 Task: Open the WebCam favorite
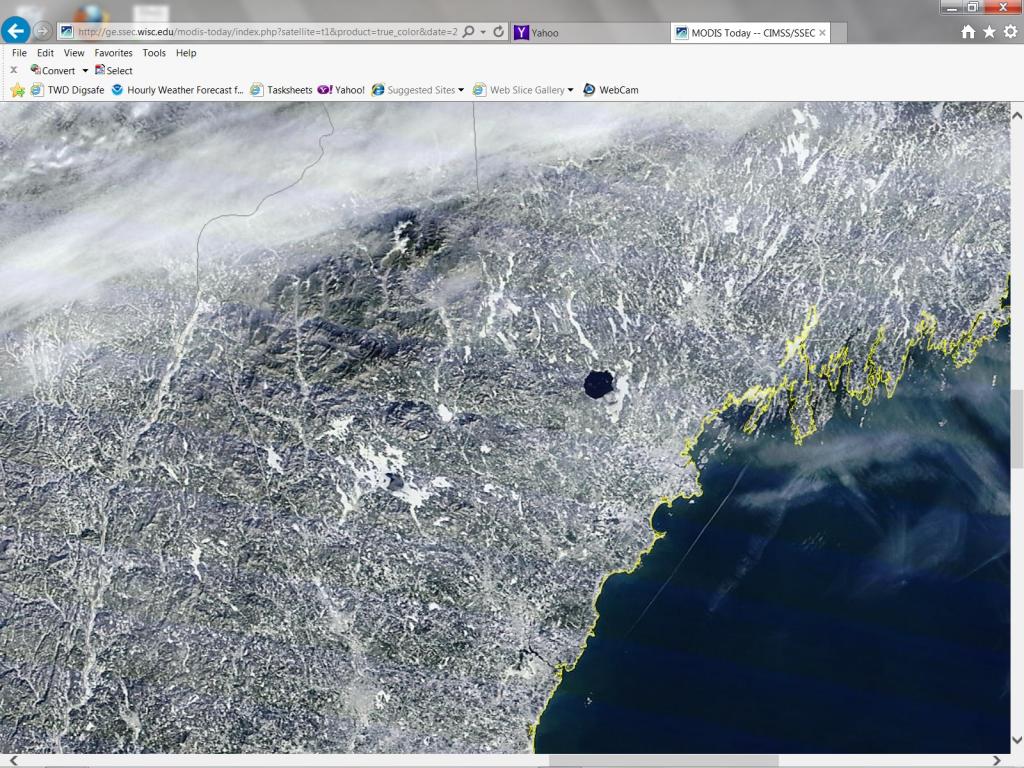pos(611,90)
